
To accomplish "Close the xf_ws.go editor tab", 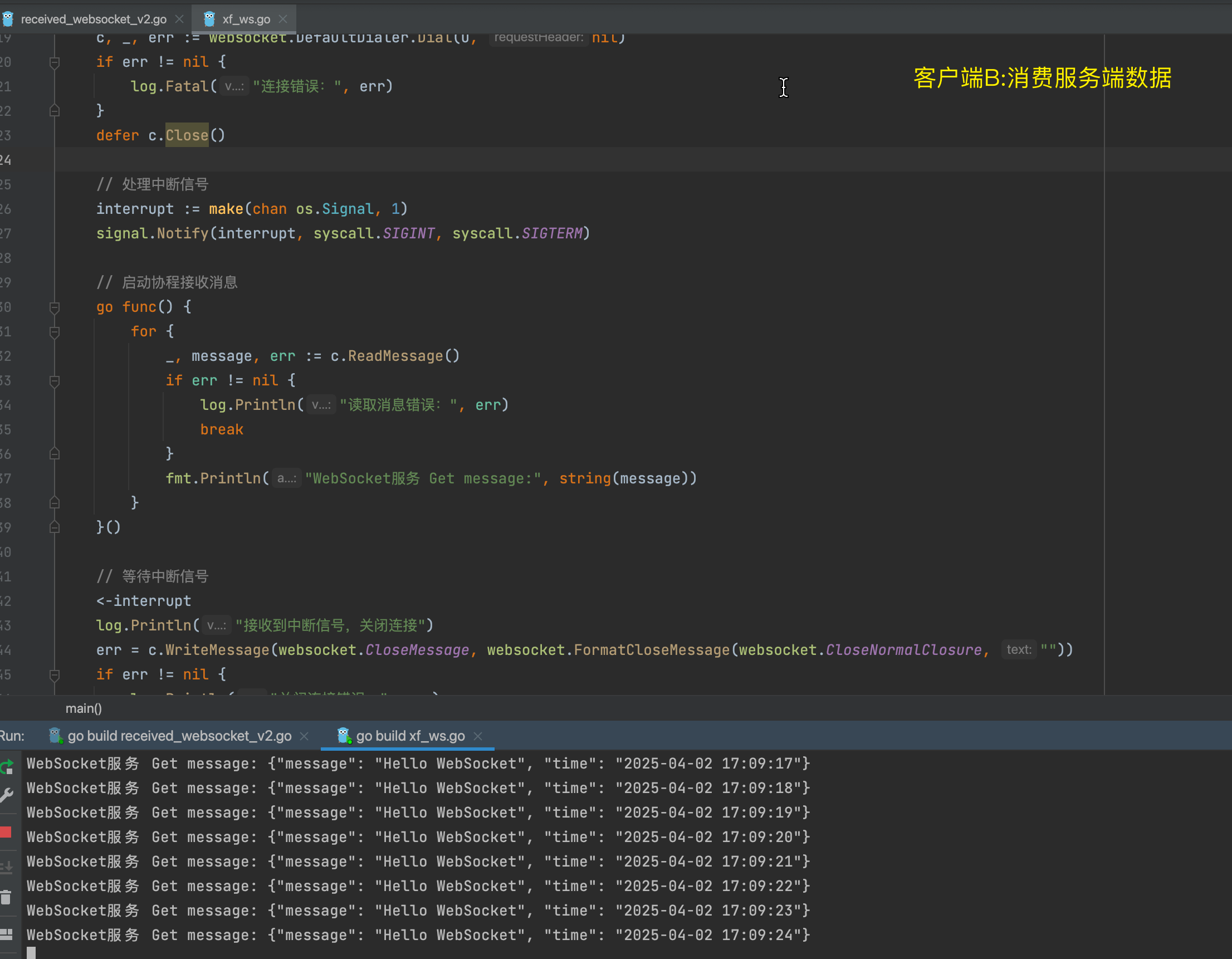I will 283,19.
